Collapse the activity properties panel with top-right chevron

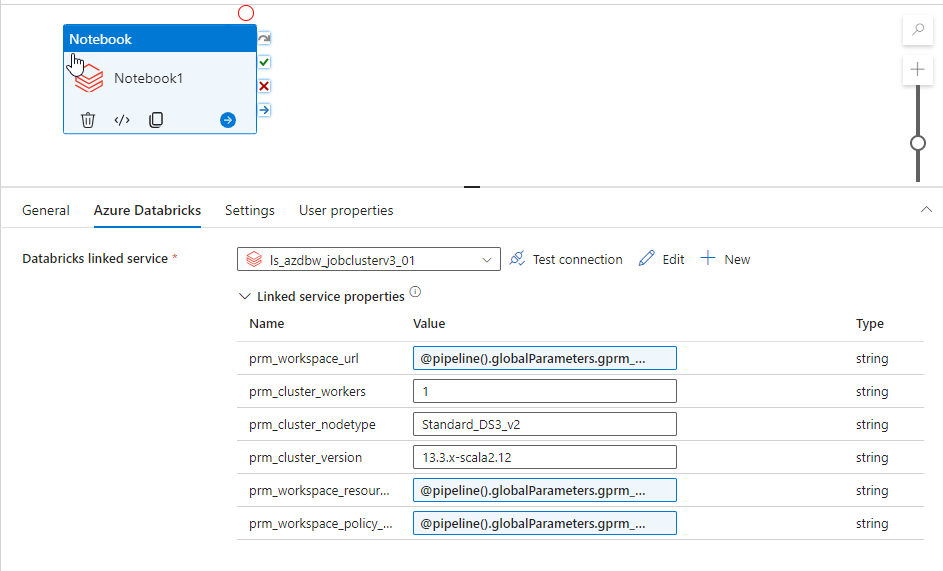click(926, 209)
